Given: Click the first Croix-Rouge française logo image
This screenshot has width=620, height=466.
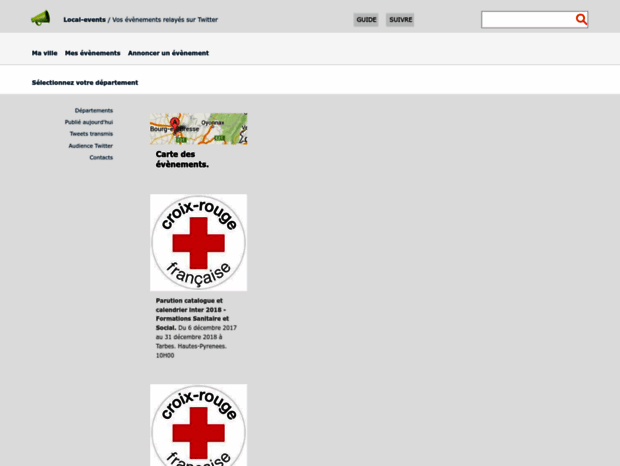Looking at the screenshot, I should point(198,242).
